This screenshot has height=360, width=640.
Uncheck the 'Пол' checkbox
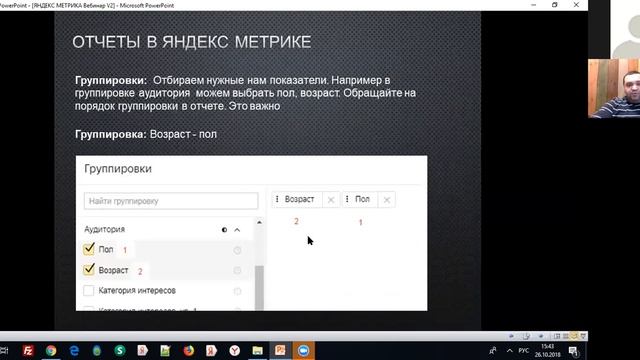click(x=89, y=249)
